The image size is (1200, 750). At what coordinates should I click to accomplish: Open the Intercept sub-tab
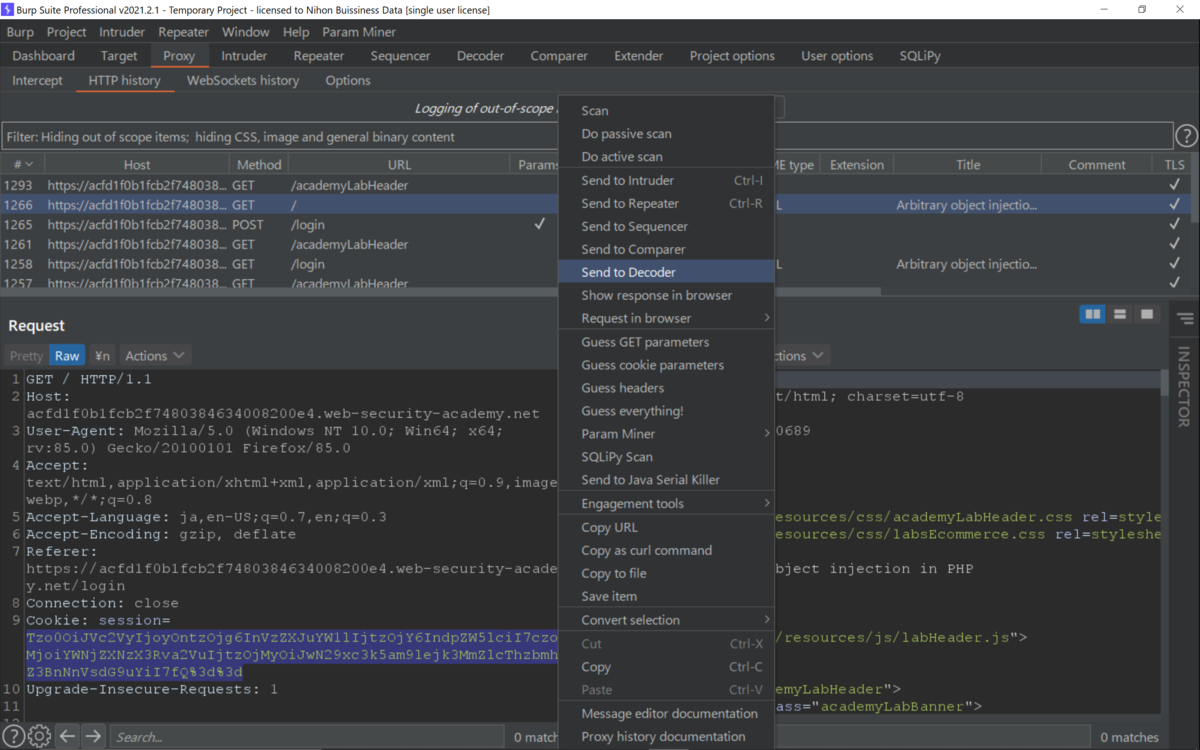point(37,80)
